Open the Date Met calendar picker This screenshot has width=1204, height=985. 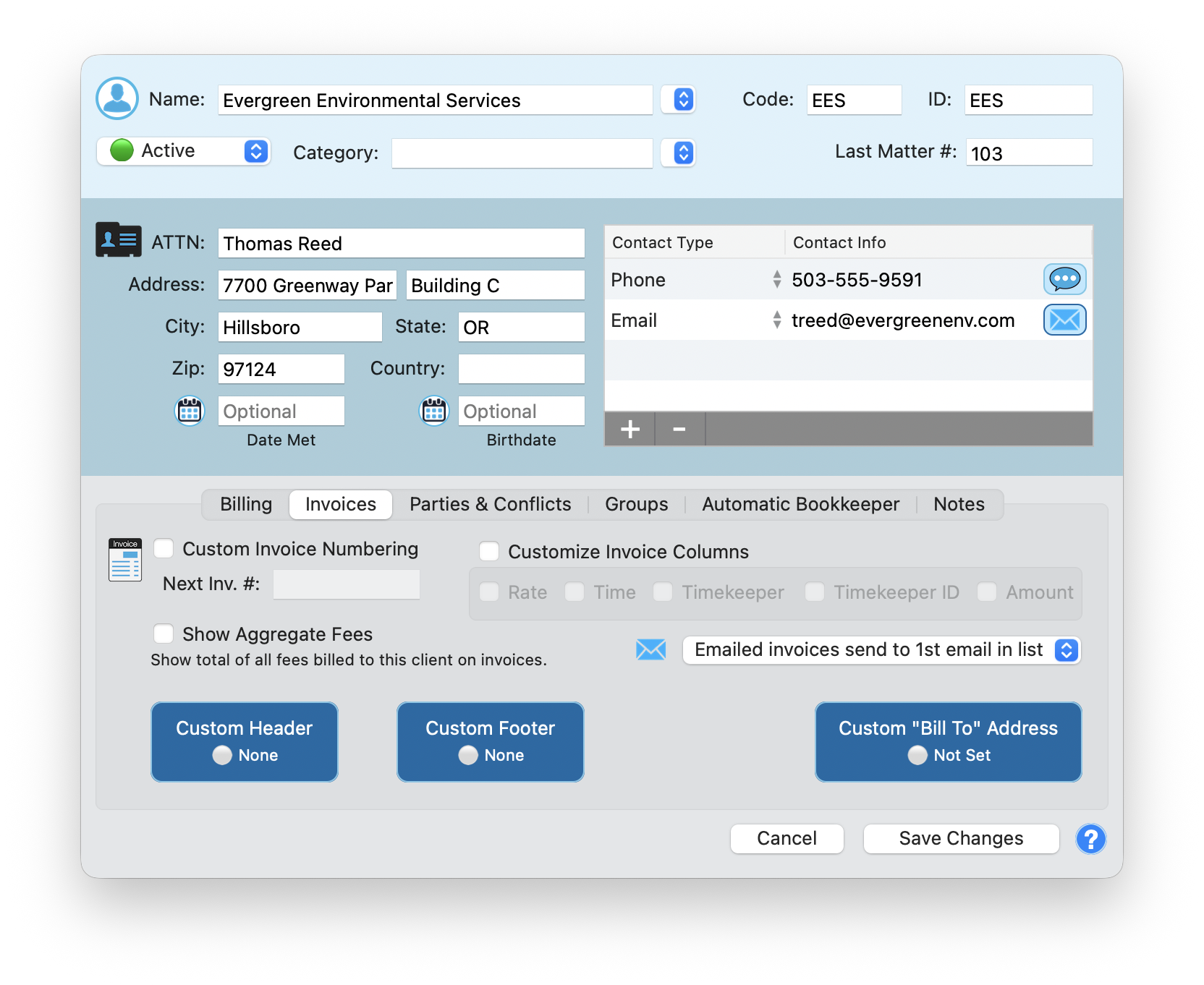coord(189,411)
